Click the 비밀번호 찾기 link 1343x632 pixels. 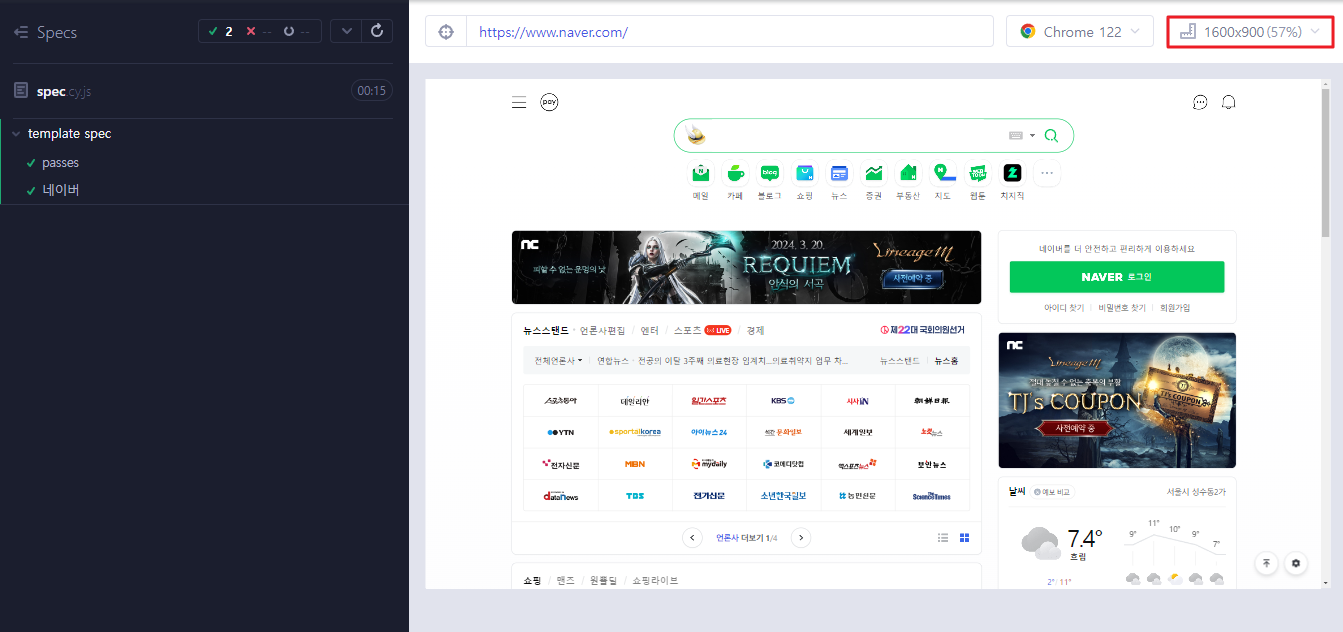pos(1121,308)
